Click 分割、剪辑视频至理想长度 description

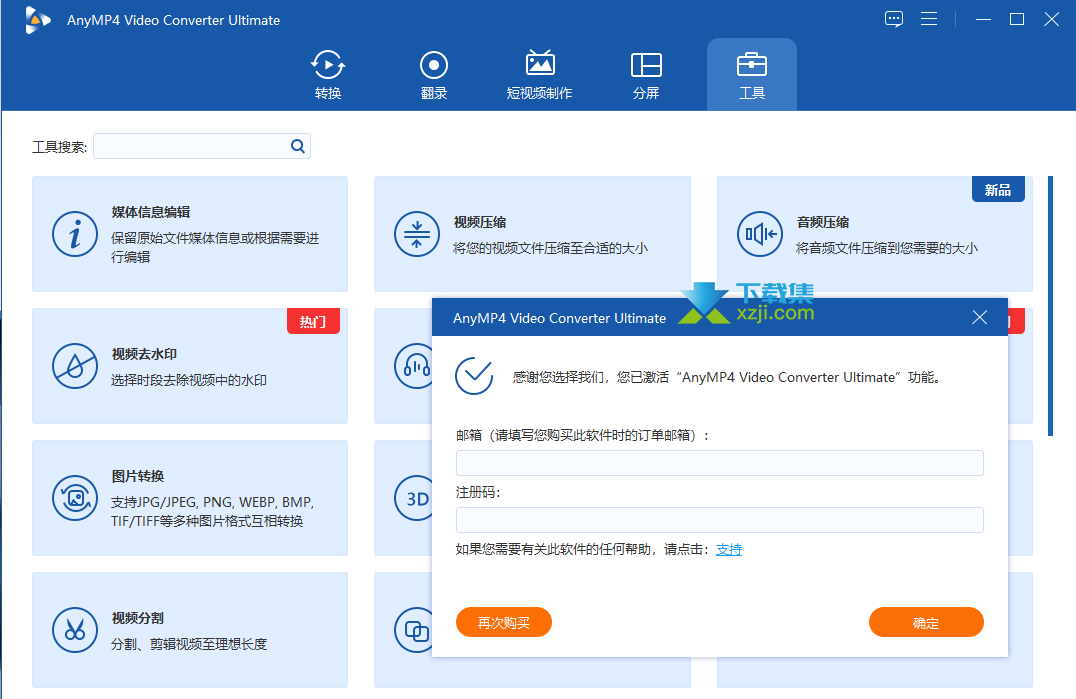pos(189,644)
